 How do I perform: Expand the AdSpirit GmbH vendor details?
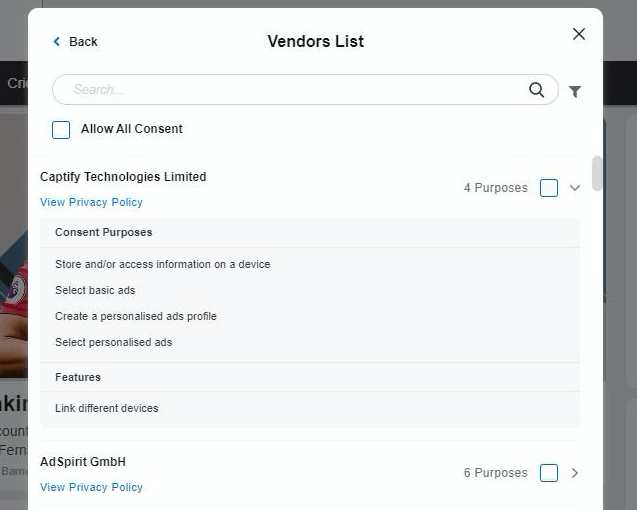[575, 473]
